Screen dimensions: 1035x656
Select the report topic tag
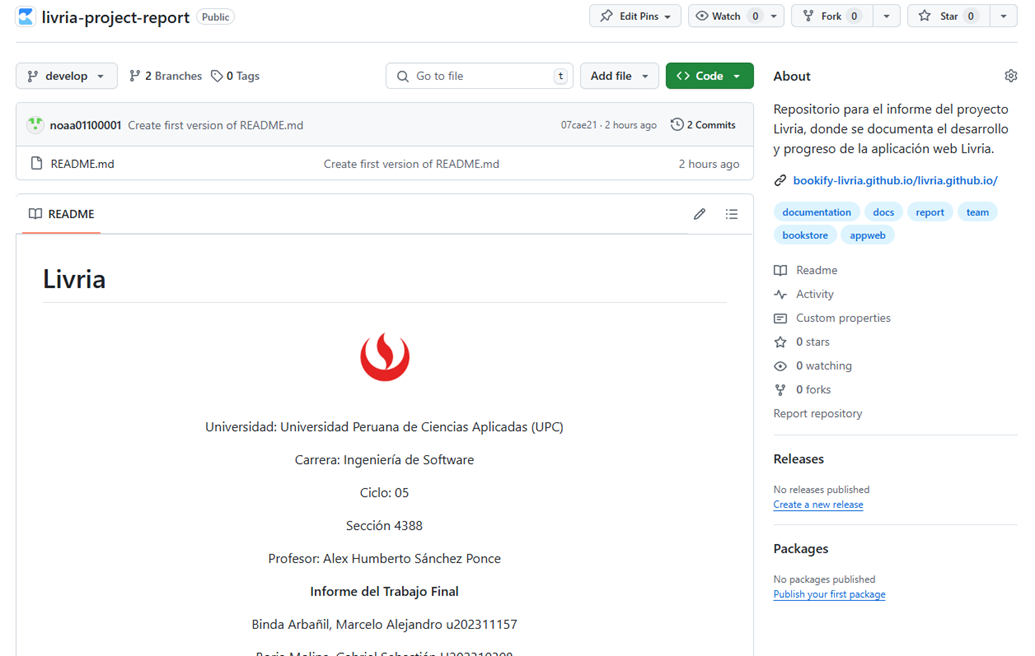click(929, 212)
